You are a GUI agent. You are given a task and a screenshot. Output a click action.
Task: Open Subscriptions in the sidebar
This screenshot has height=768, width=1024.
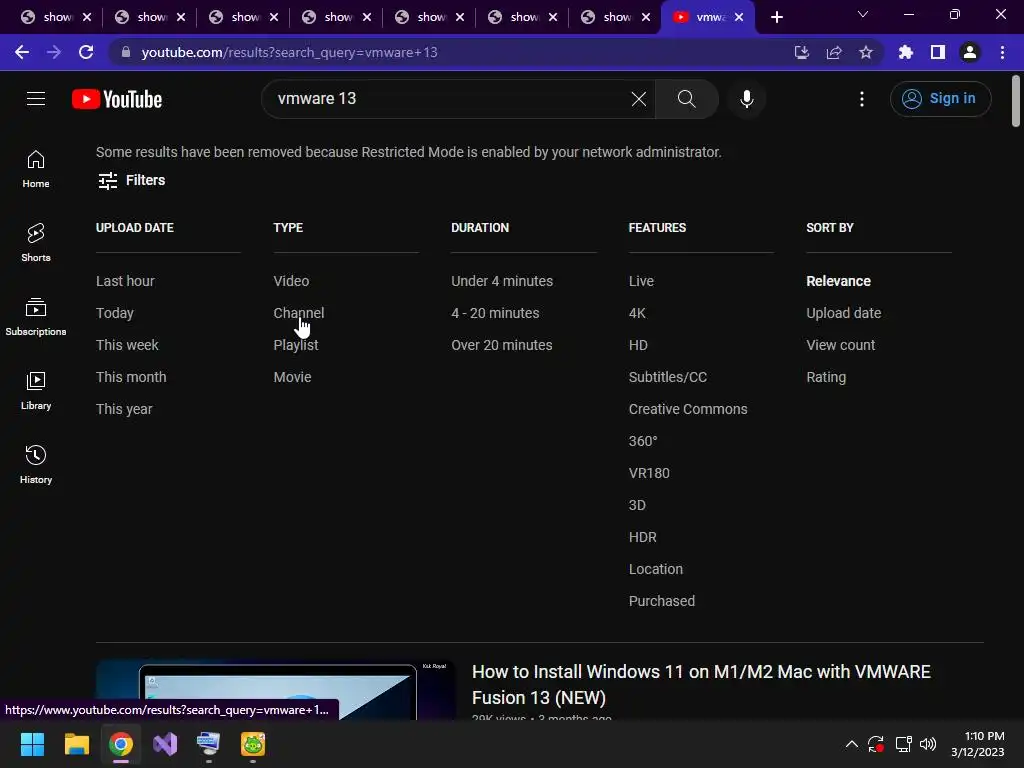(x=36, y=317)
